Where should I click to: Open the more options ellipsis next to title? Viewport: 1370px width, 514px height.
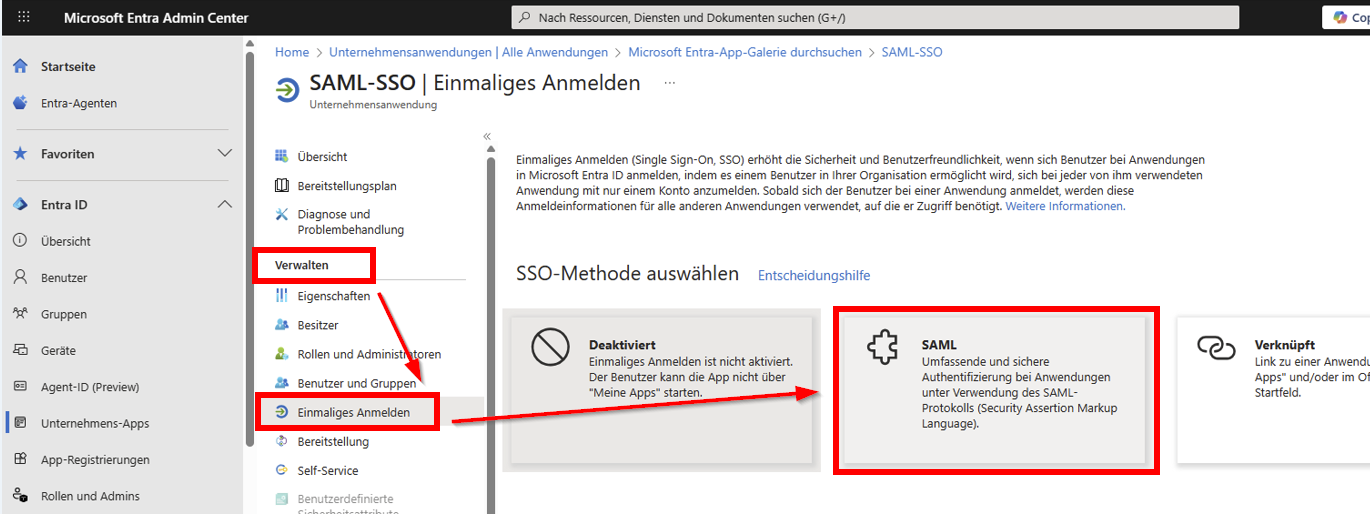point(669,83)
